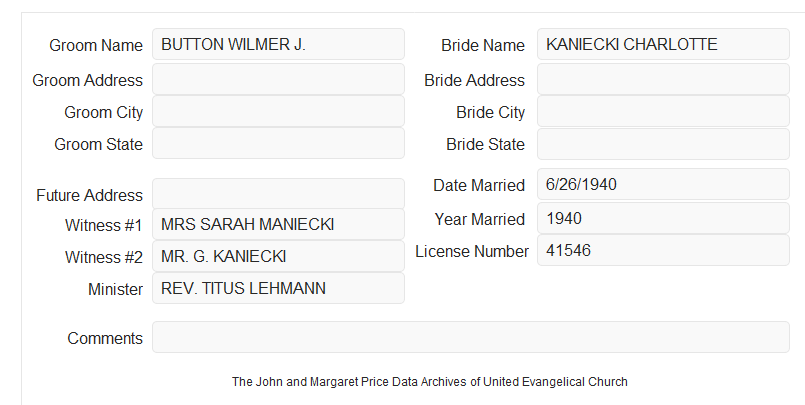This screenshot has width=805, height=405.
Task: Focus the Groom City field
Action: pos(278,111)
